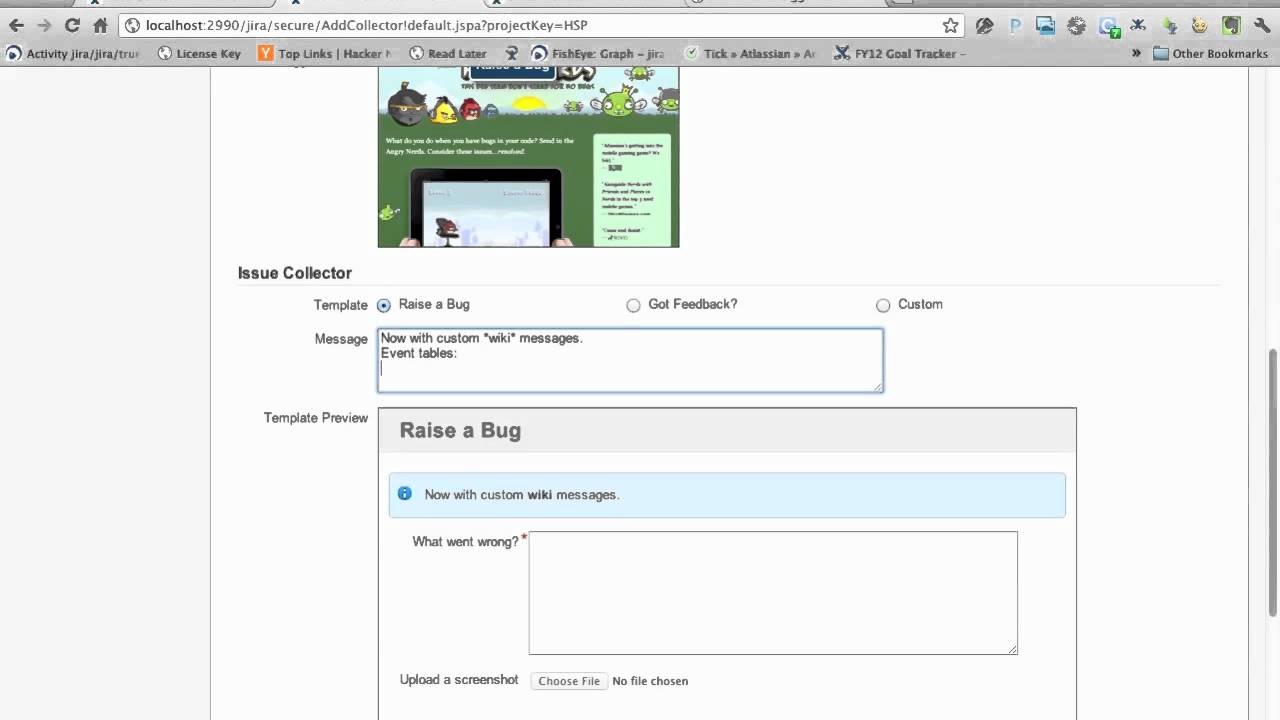This screenshot has width=1280, height=720.
Task: Click the browser back arrow
Action: tap(17, 26)
